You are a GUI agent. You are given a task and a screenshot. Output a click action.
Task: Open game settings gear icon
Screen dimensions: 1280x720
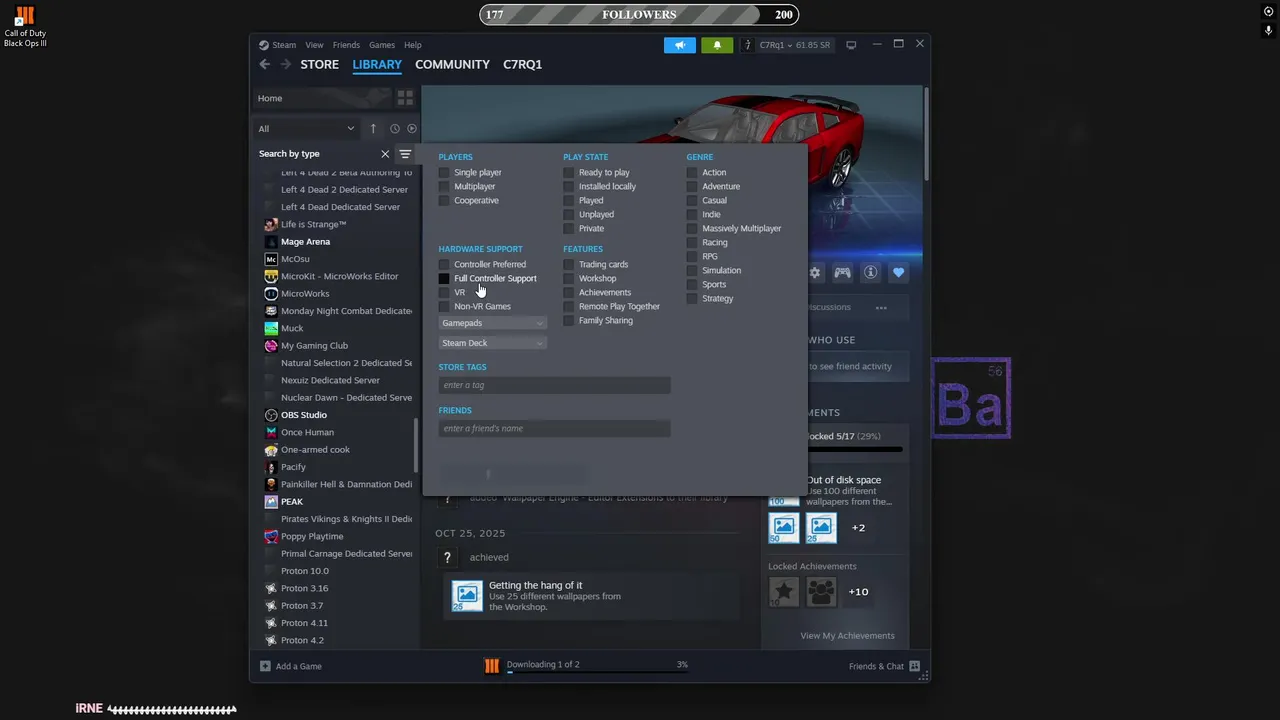click(815, 272)
